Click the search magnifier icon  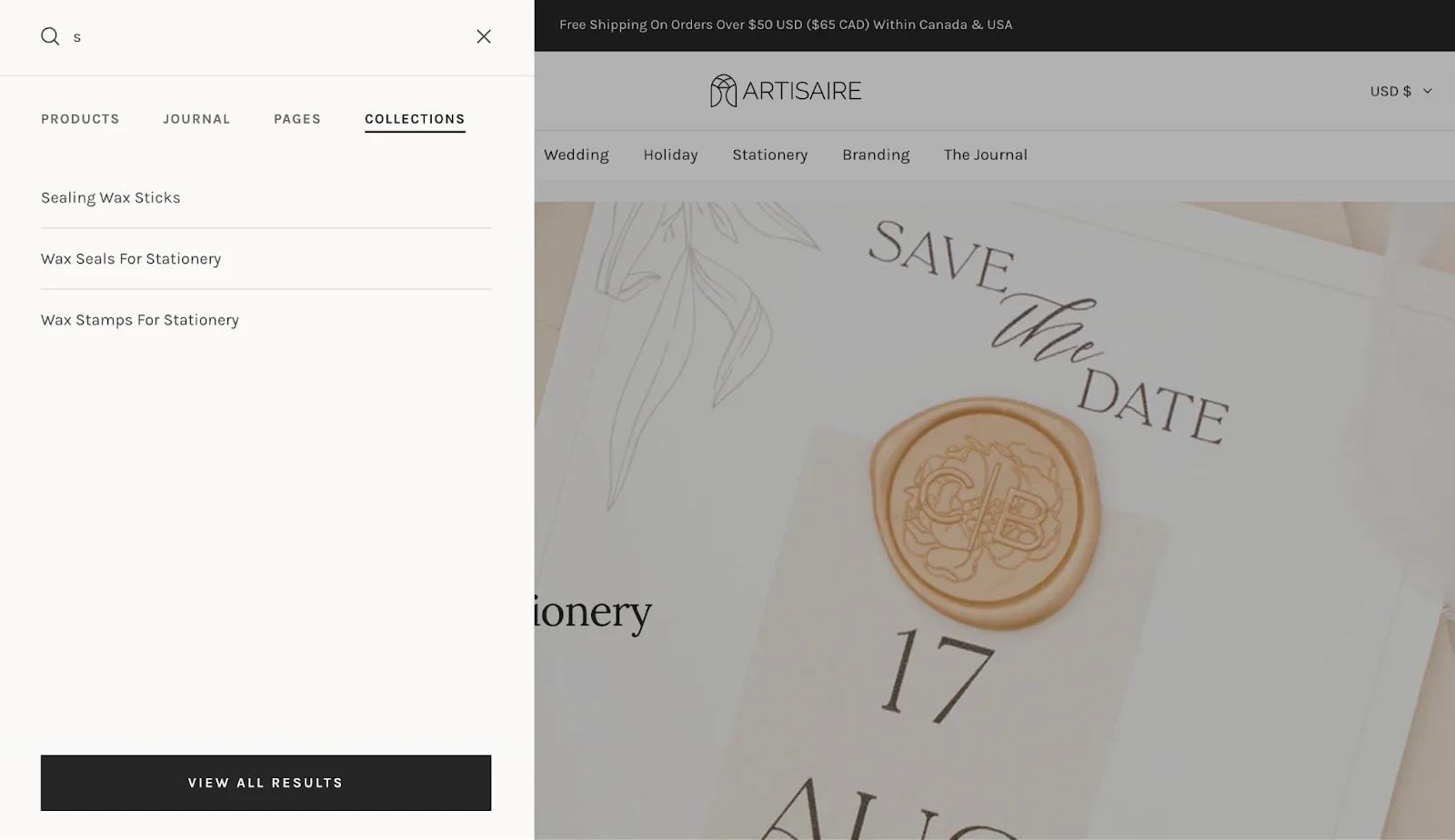click(x=50, y=36)
